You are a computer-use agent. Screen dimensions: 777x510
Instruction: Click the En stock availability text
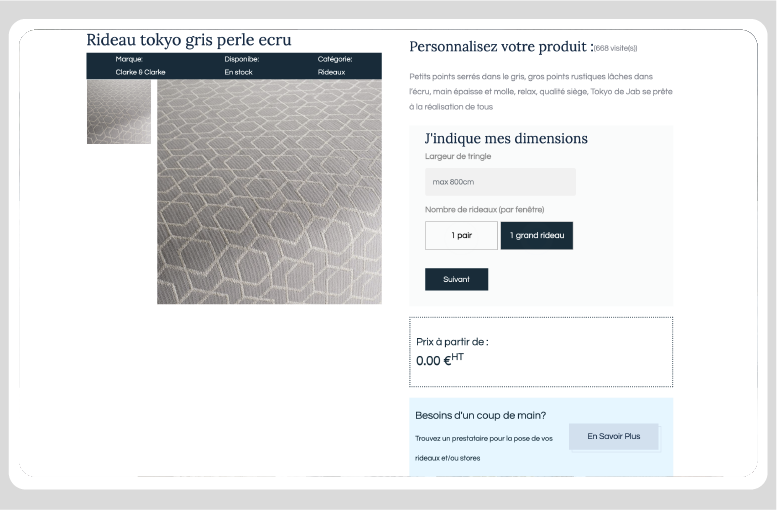point(238,72)
